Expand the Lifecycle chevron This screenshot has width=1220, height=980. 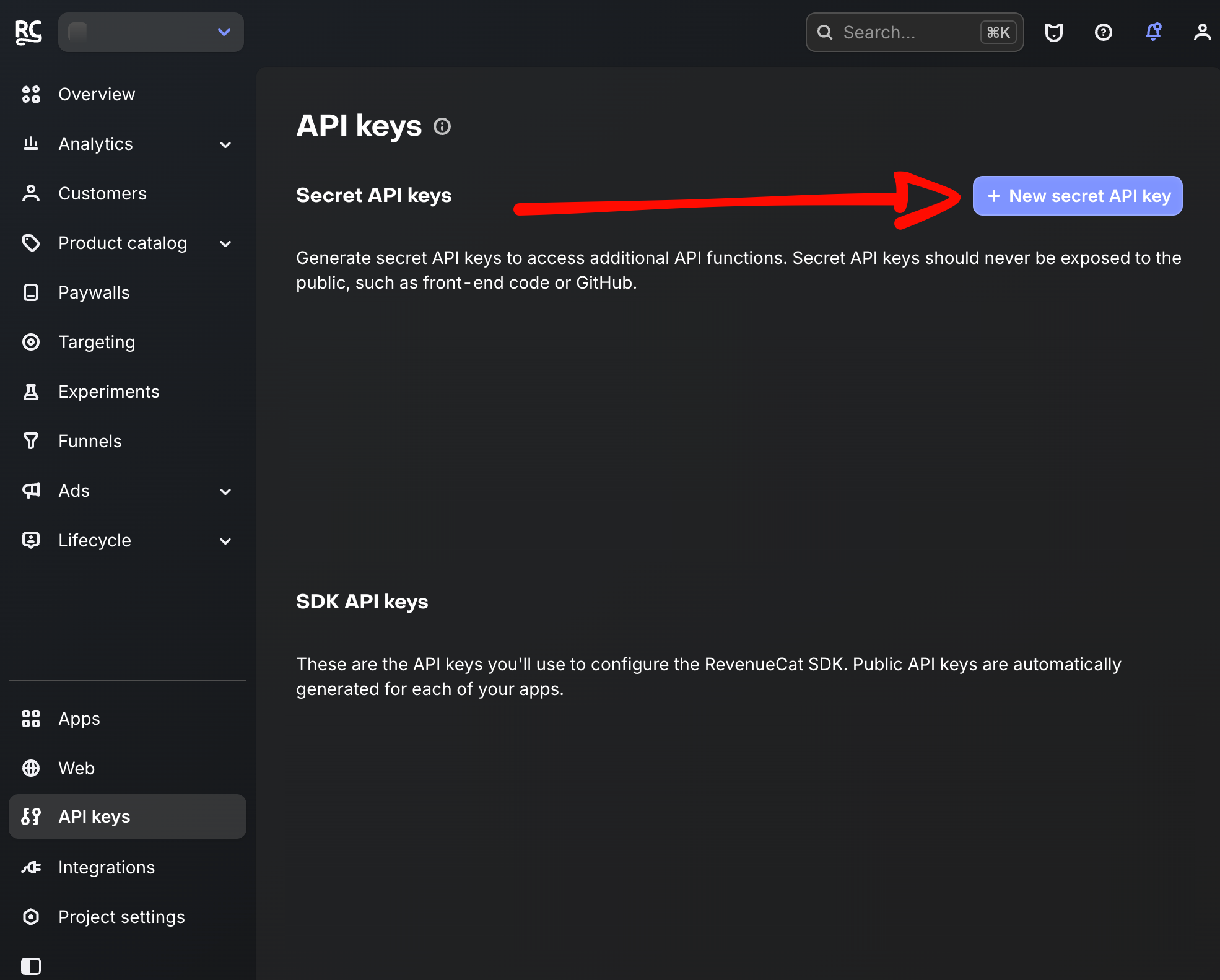225,541
